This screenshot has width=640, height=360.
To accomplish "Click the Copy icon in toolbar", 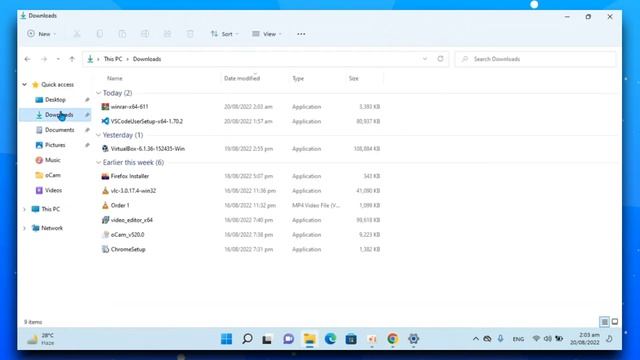I will click(100, 34).
